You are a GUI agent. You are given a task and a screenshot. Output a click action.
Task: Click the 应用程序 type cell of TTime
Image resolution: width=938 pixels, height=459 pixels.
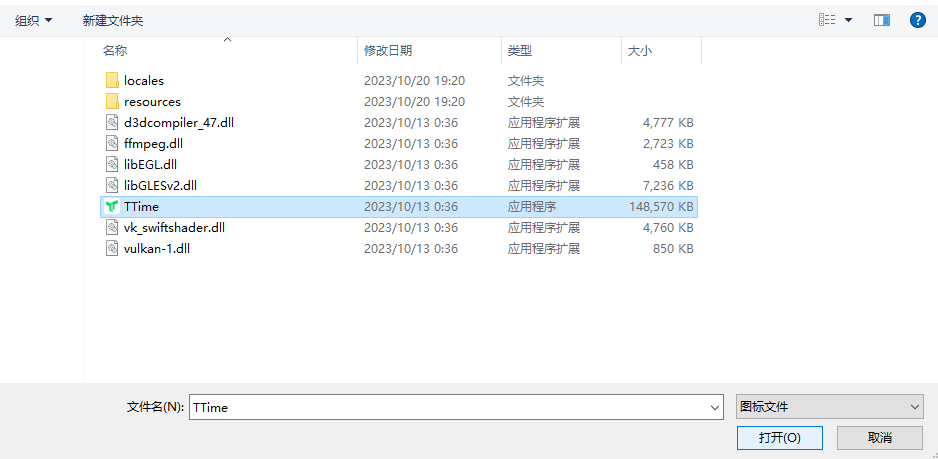(x=532, y=206)
